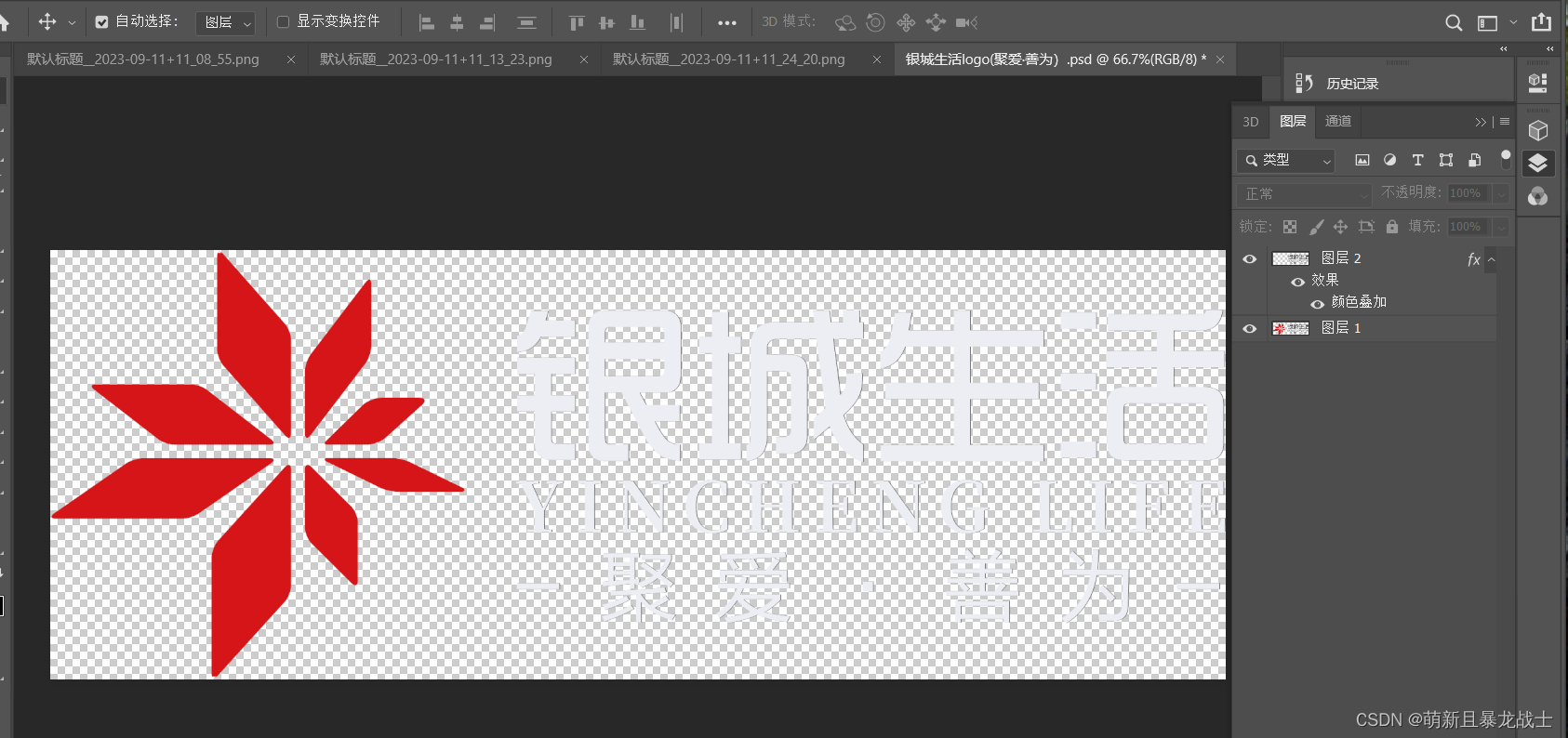Select 3D roll camera mode icon
The width and height of the screenshot is (1568, 738).
[875, 22]
